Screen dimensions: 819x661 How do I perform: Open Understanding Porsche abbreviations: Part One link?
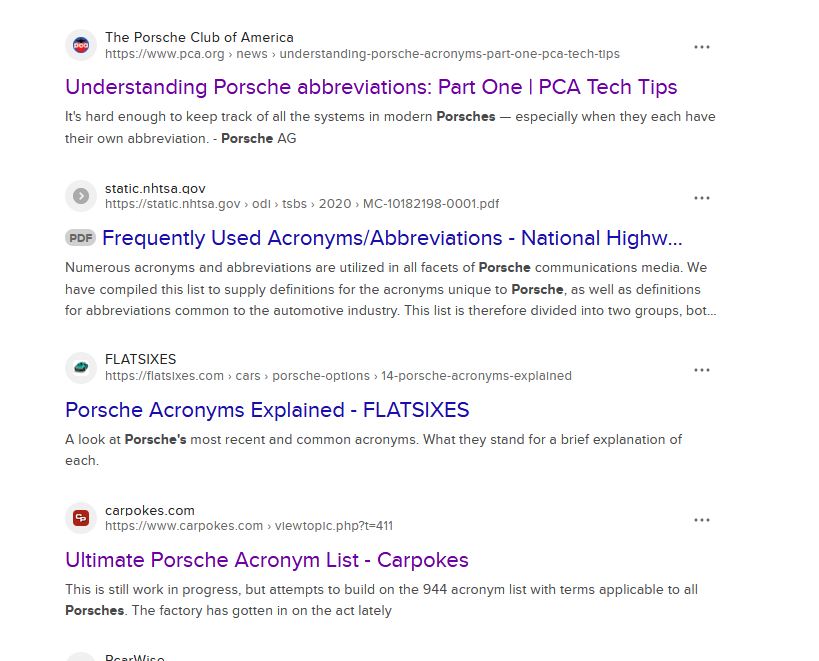pyautogui.click(x=371, y=87)
